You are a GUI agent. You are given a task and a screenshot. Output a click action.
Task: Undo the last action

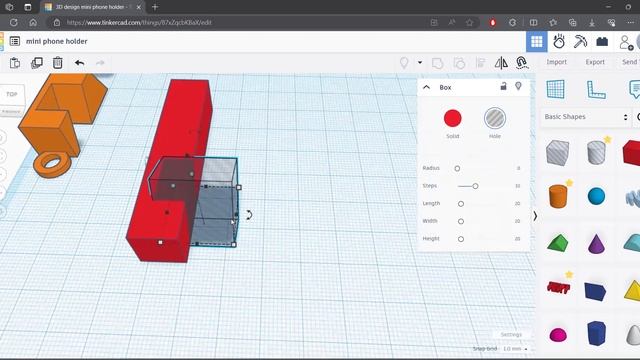click(x=79, y=63)
